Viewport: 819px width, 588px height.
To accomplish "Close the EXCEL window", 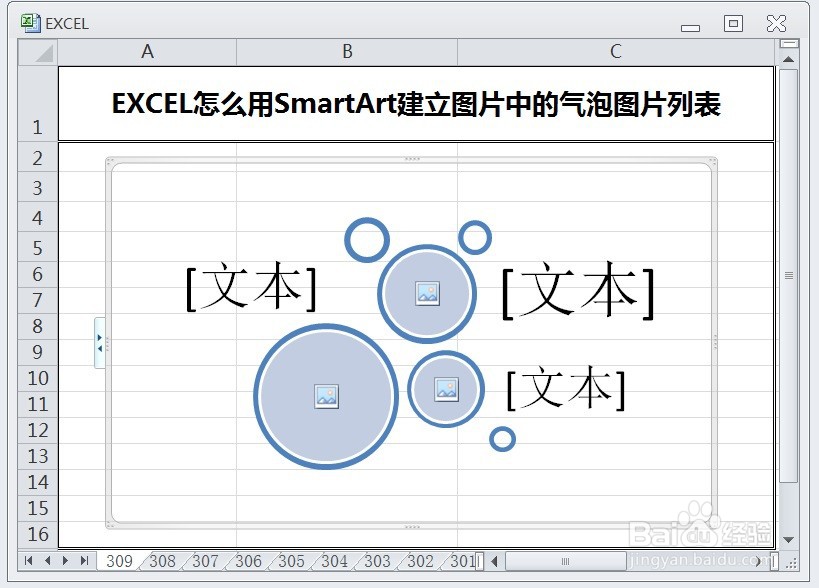I will [x=776, y=23].
